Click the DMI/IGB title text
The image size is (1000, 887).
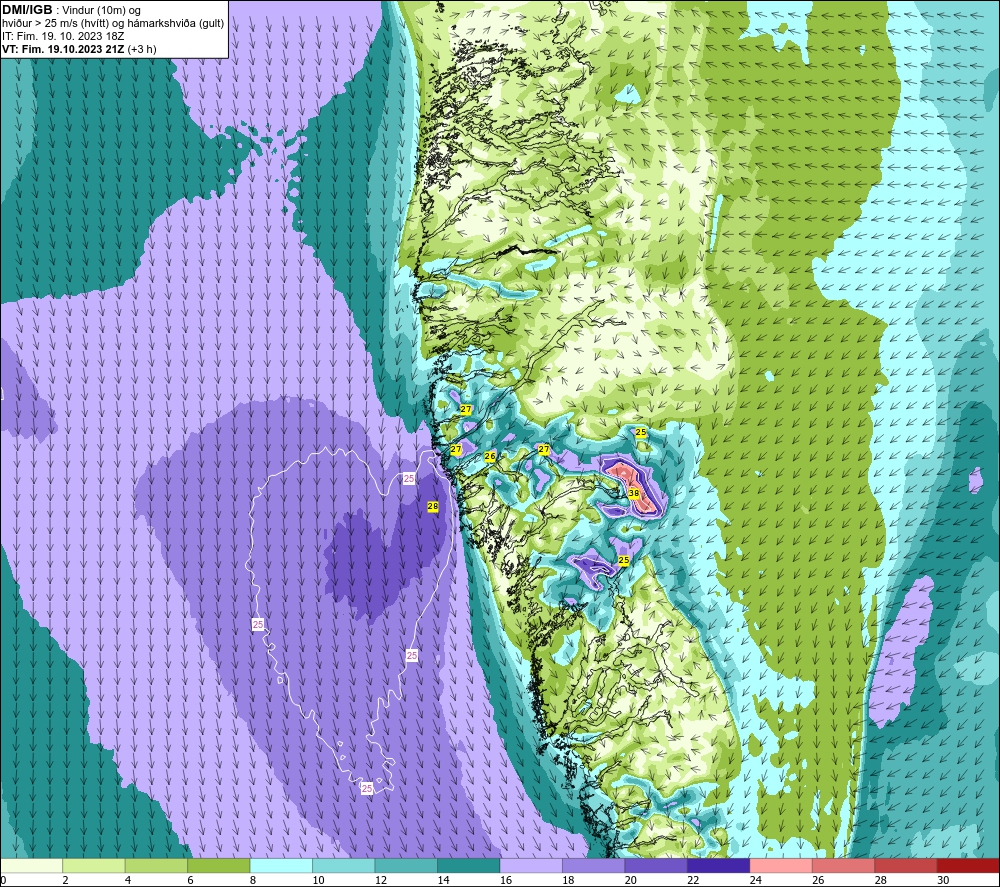coord(27,10)
